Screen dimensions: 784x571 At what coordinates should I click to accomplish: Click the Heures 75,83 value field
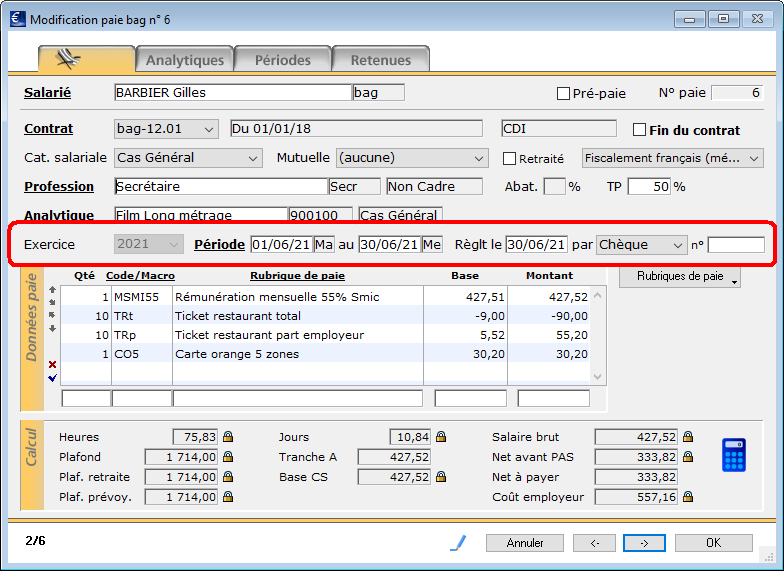tap(195, 437)
